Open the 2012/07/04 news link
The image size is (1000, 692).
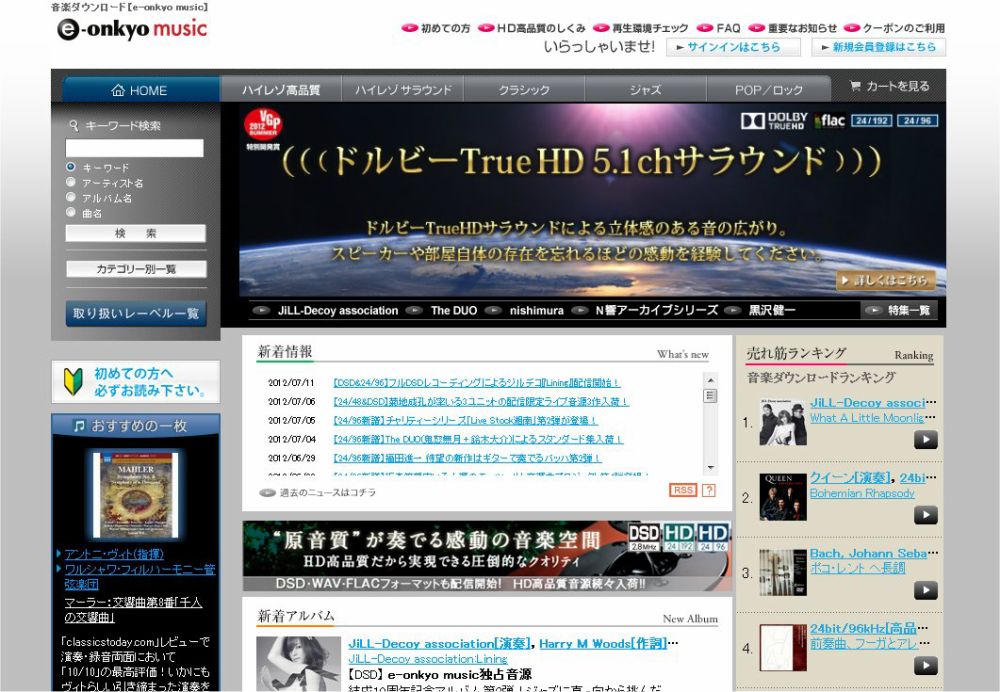point(478,439)
